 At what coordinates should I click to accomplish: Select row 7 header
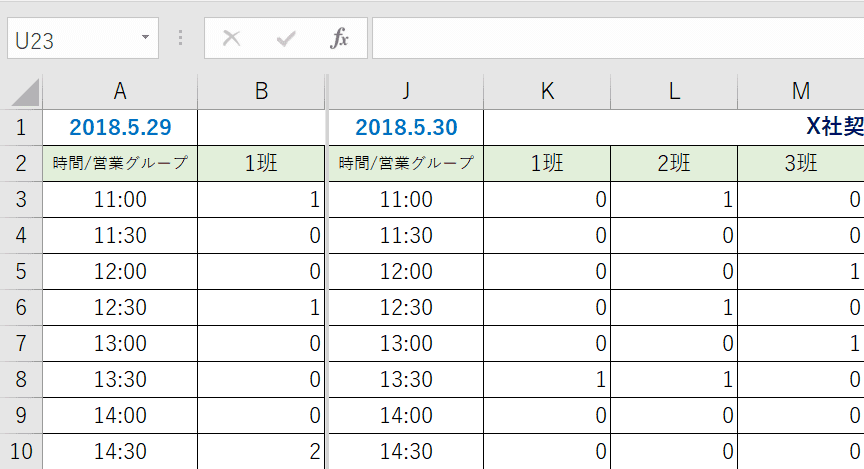21,343
